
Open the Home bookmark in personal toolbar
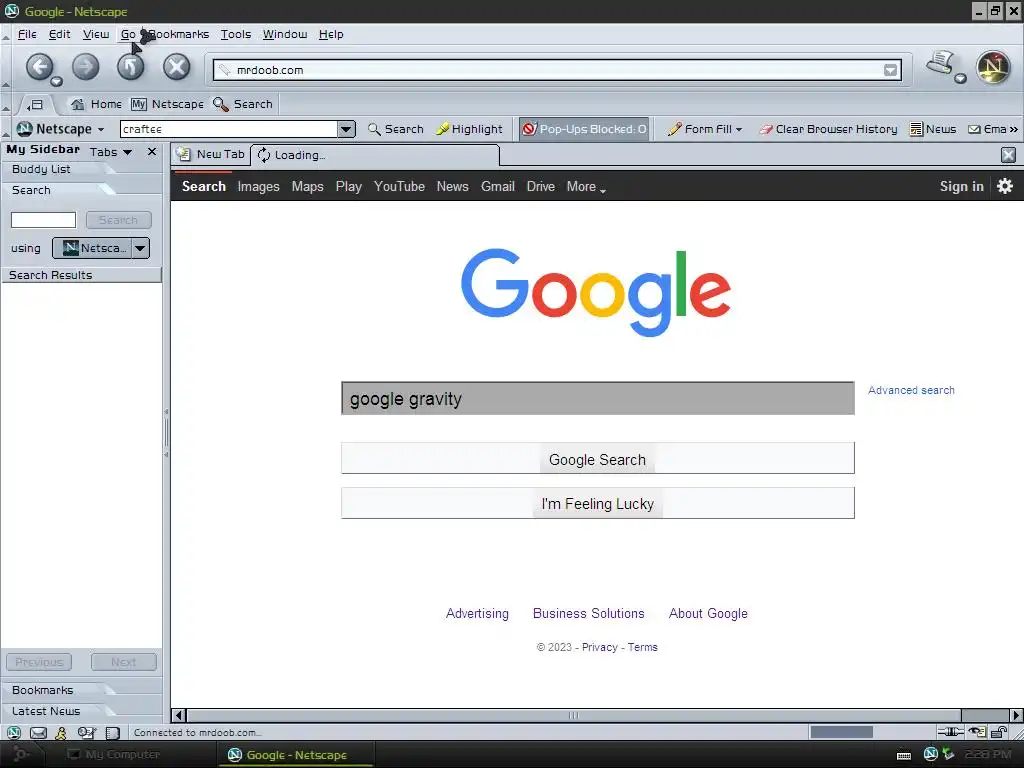click(x=96, y=104)
